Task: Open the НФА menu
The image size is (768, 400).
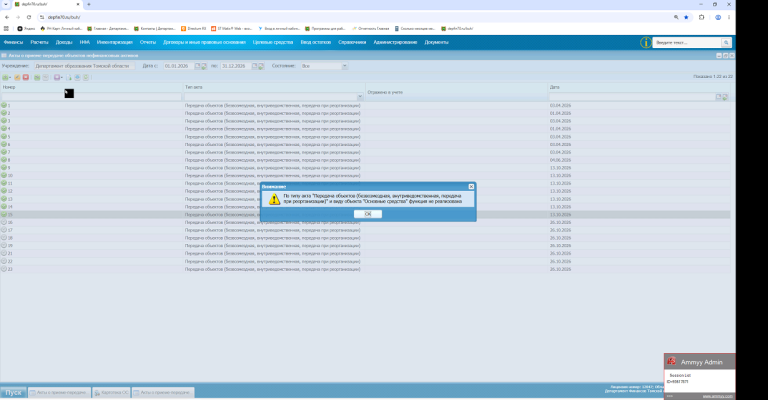Action: 85,43
